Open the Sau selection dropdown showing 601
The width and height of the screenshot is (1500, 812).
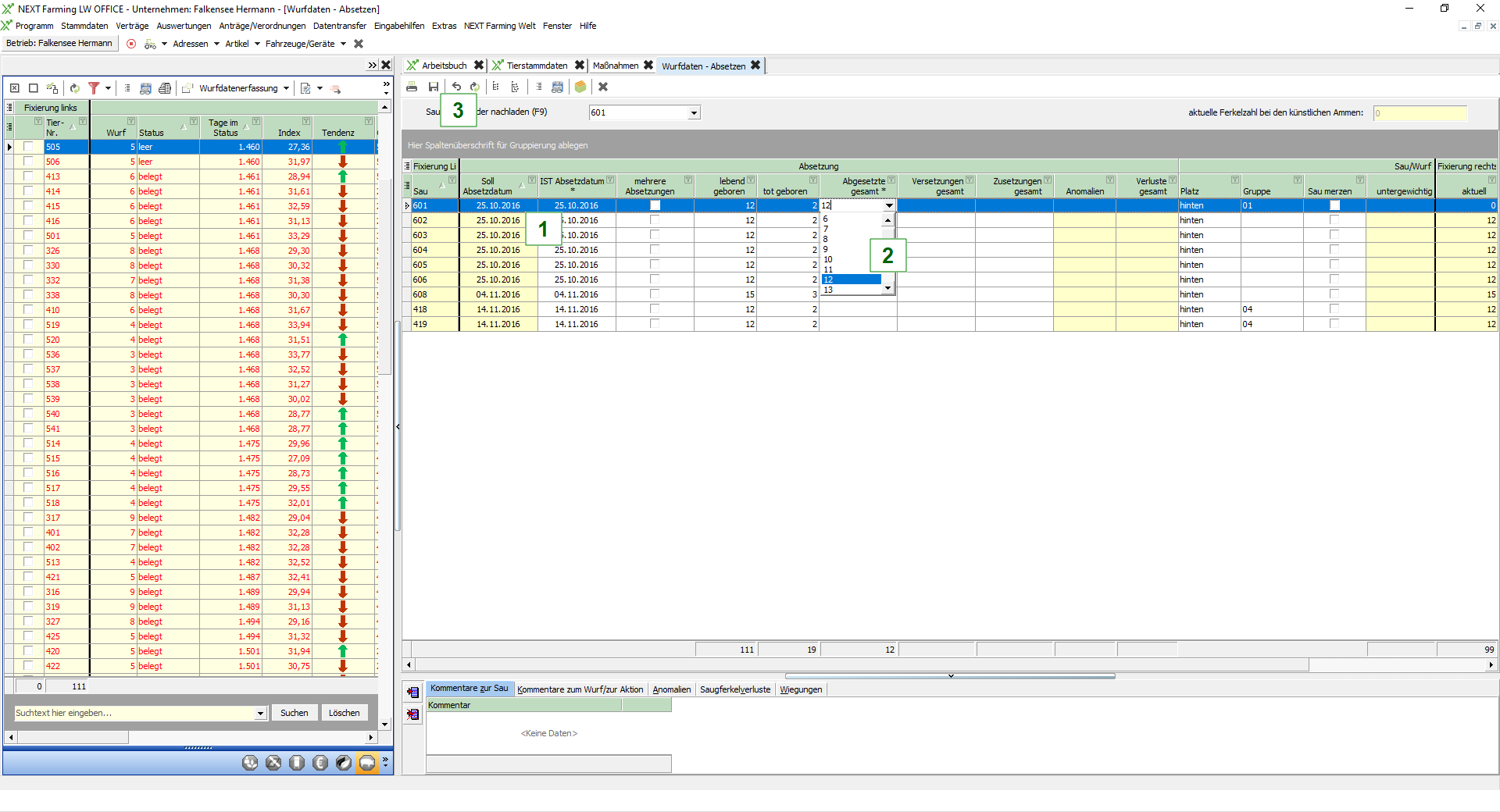tap(694, 113)
